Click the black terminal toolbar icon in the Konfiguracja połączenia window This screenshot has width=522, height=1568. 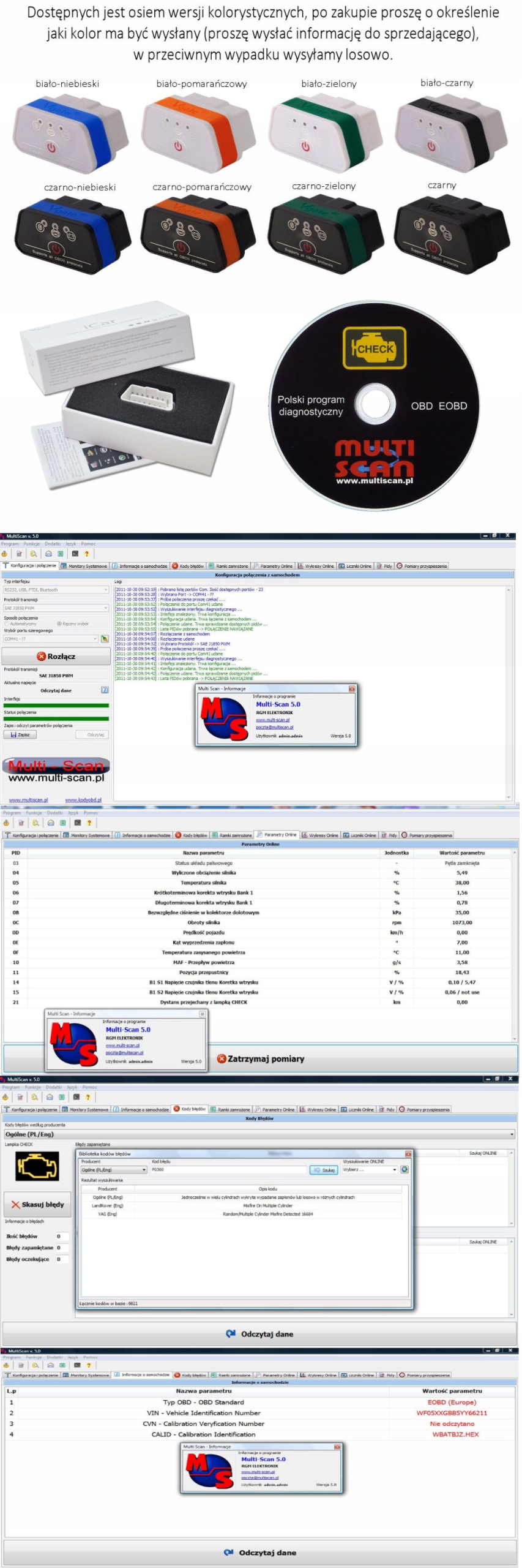pos(75,554)
